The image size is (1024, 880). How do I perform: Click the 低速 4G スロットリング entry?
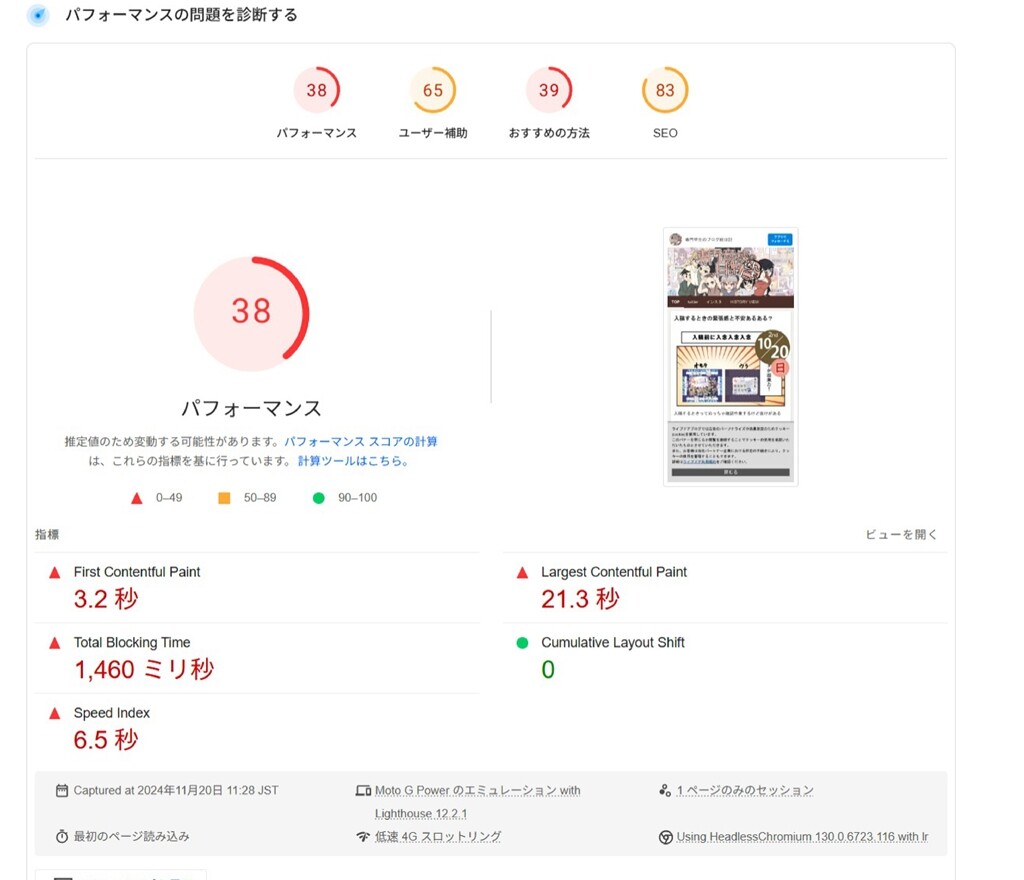pyautogui.click(x=438, y=836)
